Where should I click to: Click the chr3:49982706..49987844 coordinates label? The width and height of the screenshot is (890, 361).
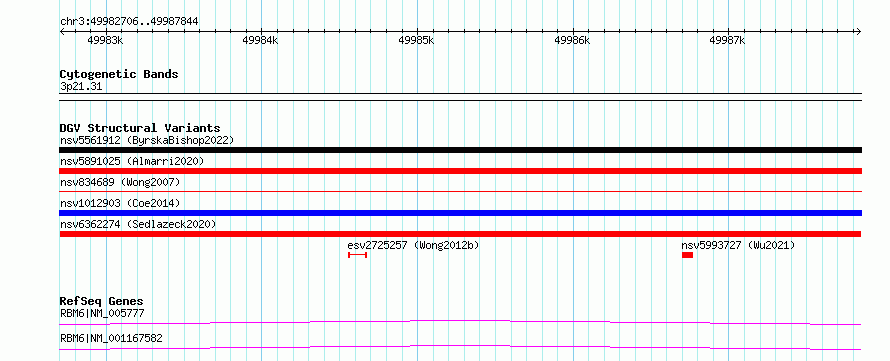[129, 21]
